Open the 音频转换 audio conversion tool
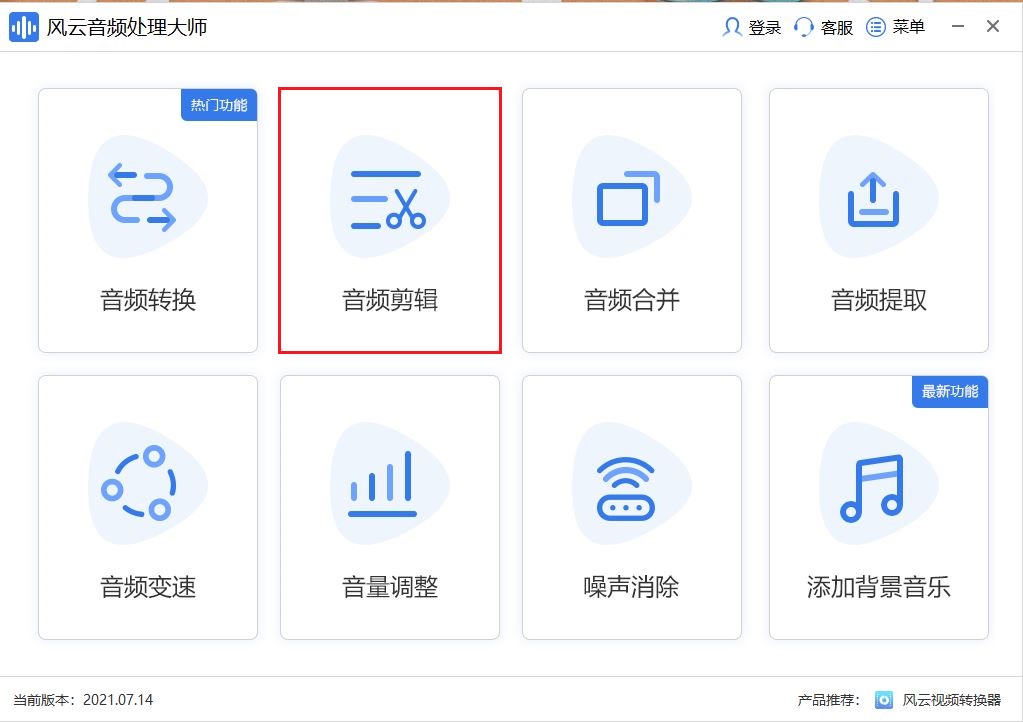The height and width of the screenshot is (722, 1023). 147,222
